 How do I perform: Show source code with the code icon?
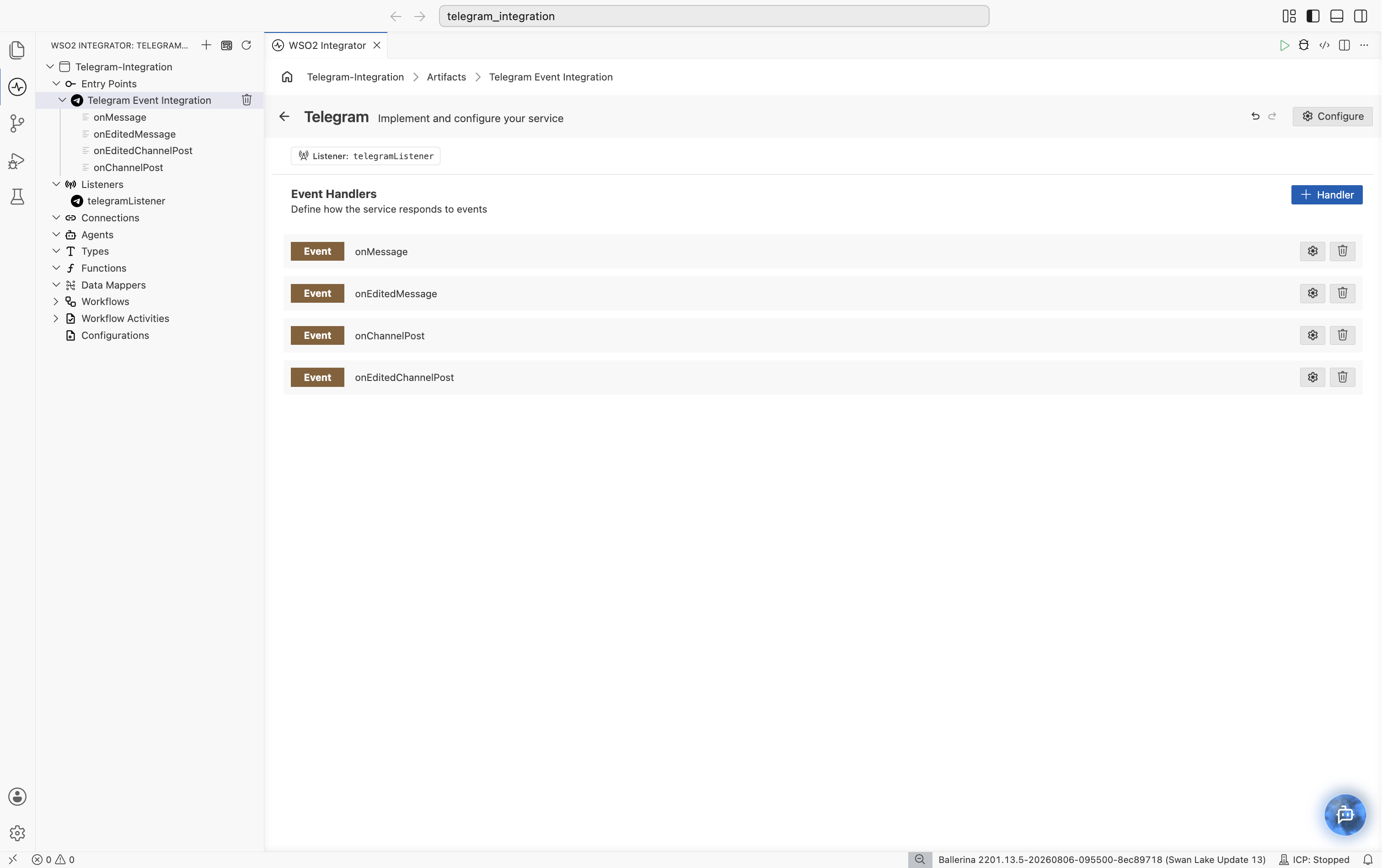(1325, 45)
